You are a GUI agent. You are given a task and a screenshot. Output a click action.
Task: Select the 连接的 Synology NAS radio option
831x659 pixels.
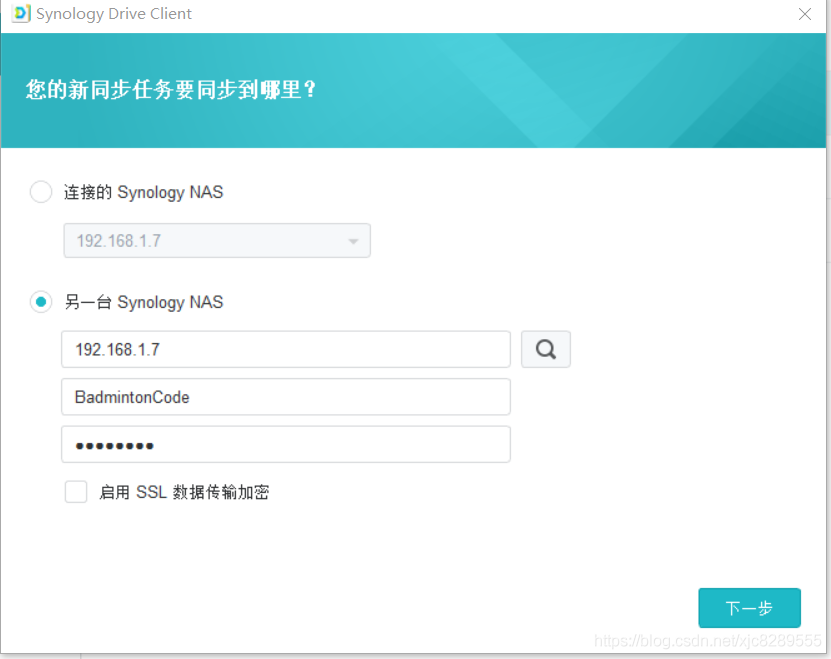[x=41, y=191]
